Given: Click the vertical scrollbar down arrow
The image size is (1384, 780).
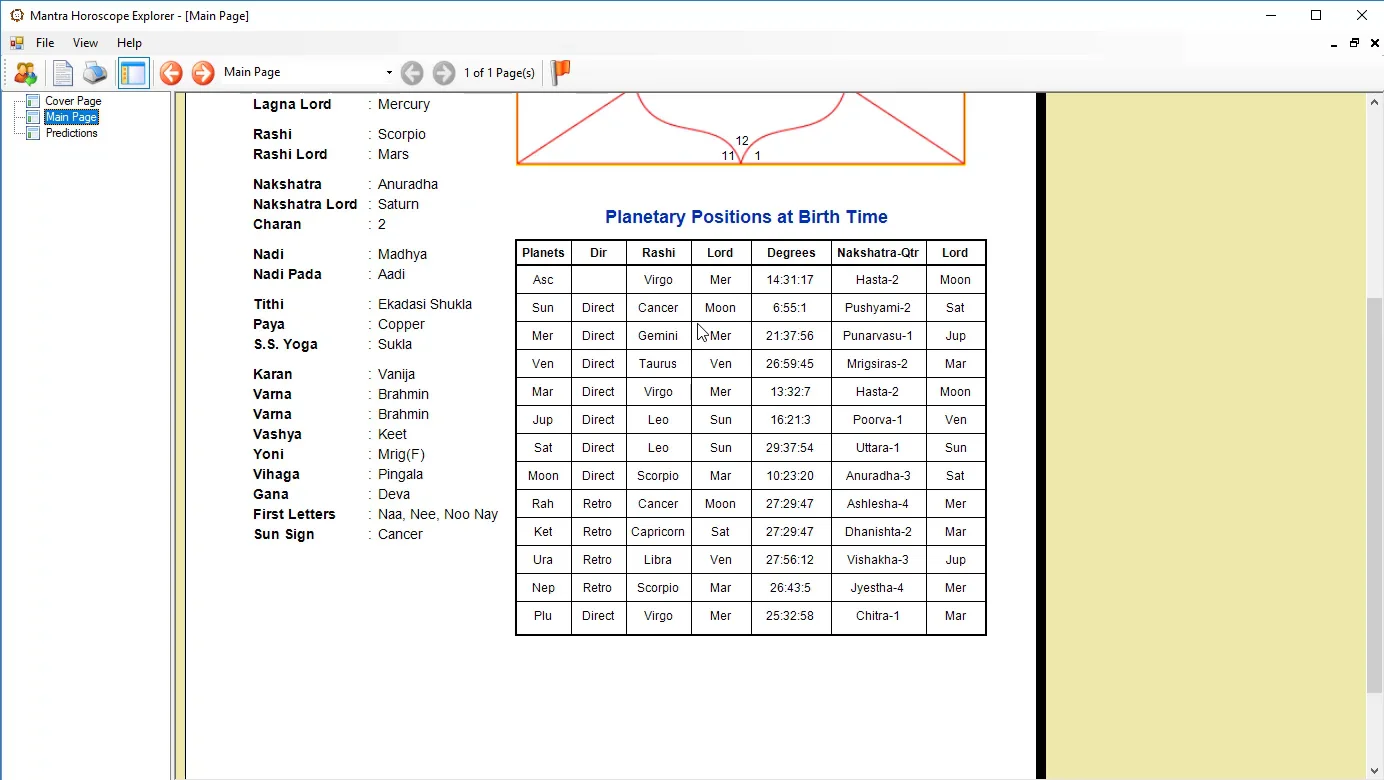Looking at the screenshot, I should tap(1374, 771).
